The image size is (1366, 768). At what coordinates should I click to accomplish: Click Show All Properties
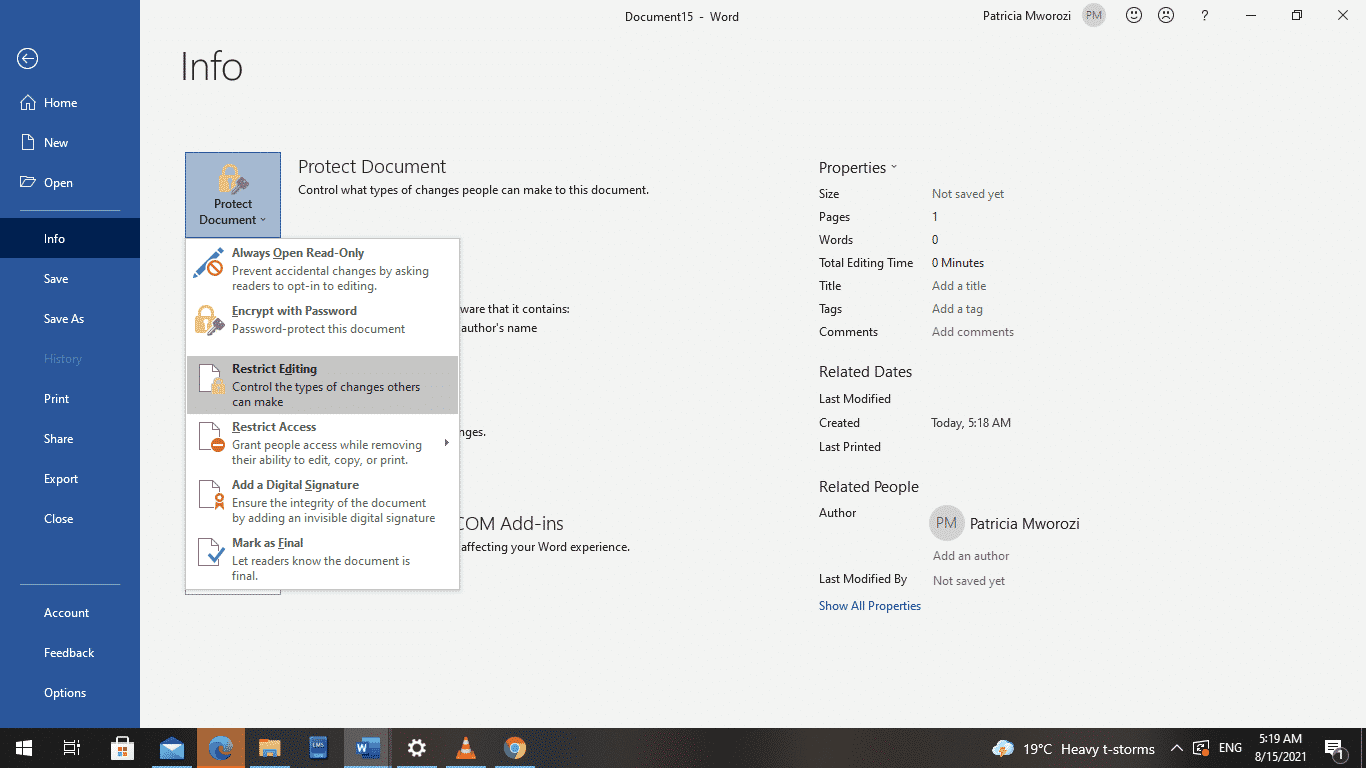[870, 605]
